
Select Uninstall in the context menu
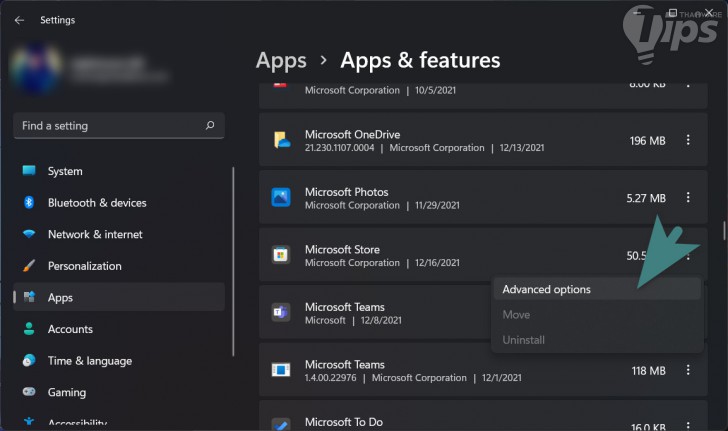pyautogui.click(x=597, y=340)
